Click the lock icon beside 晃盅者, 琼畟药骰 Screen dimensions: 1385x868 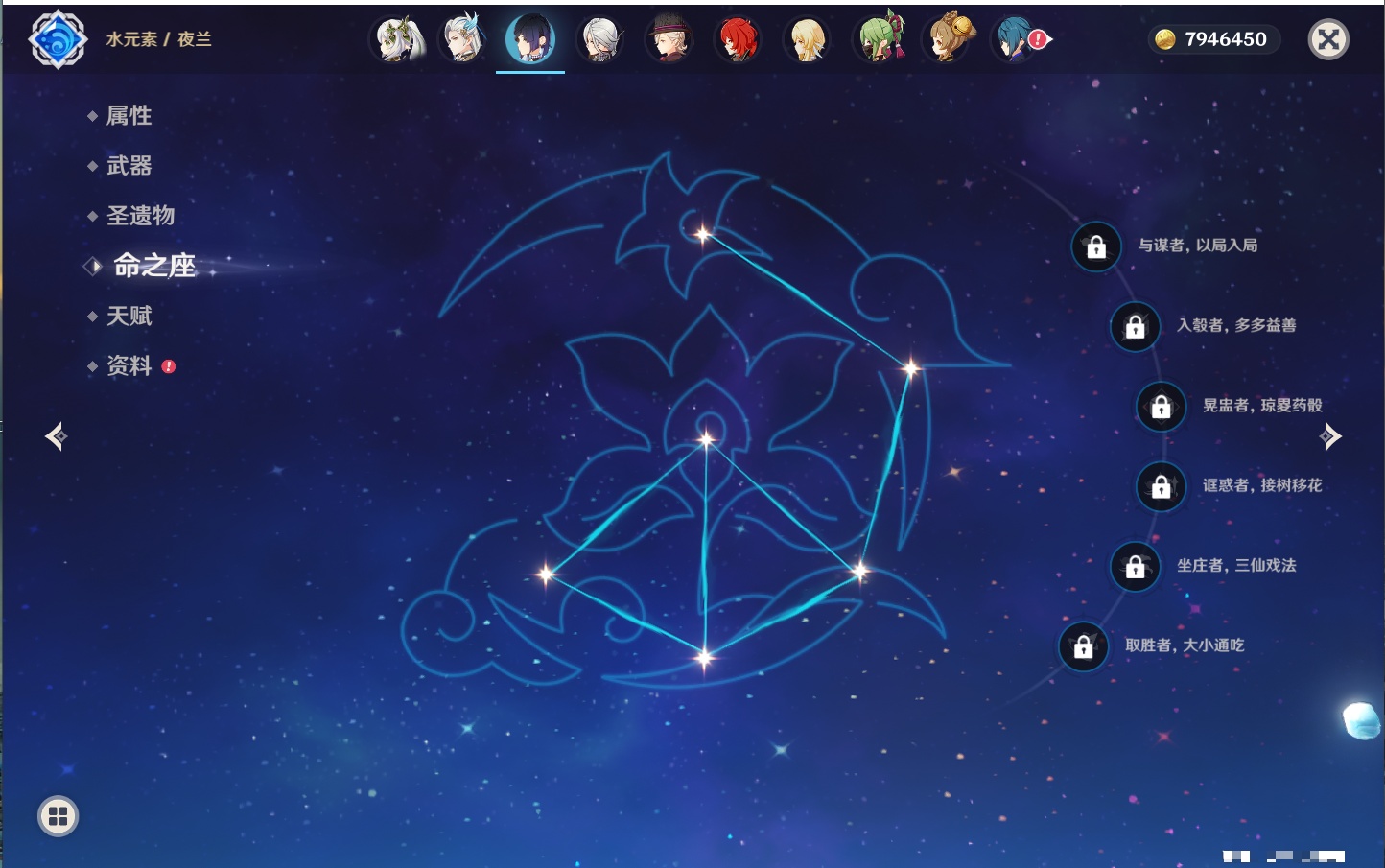(x=1162, y=406)
